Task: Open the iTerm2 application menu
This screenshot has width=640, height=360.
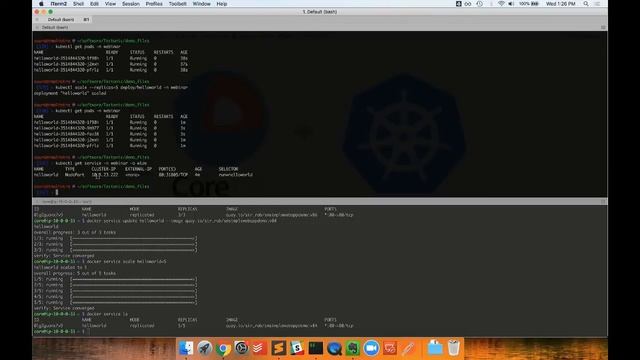Action: point(58,4)
